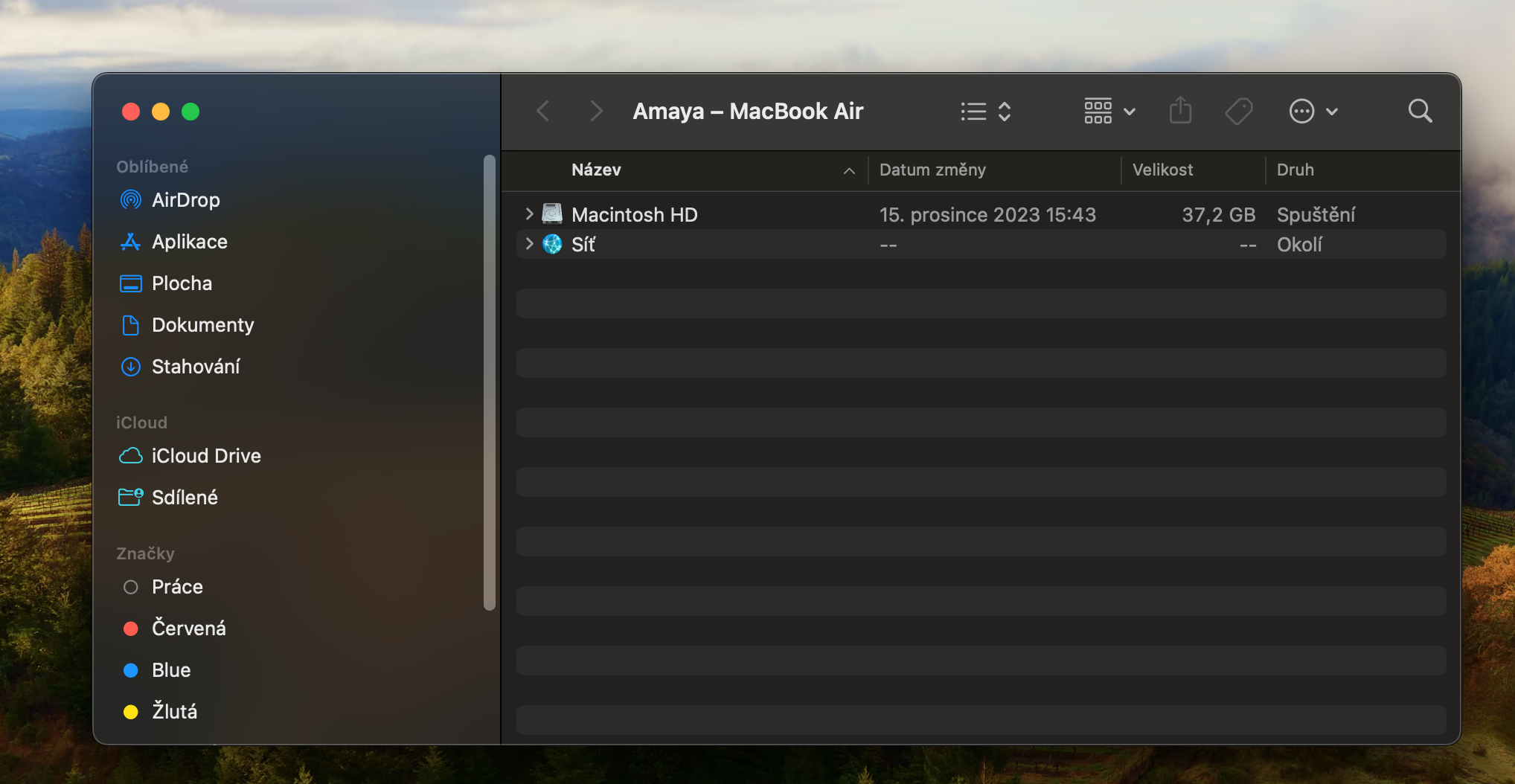The height and width of the screenshot is (784, 1515).
Task: Expand the Macintosh HD row
Action: tap(529, 214)
